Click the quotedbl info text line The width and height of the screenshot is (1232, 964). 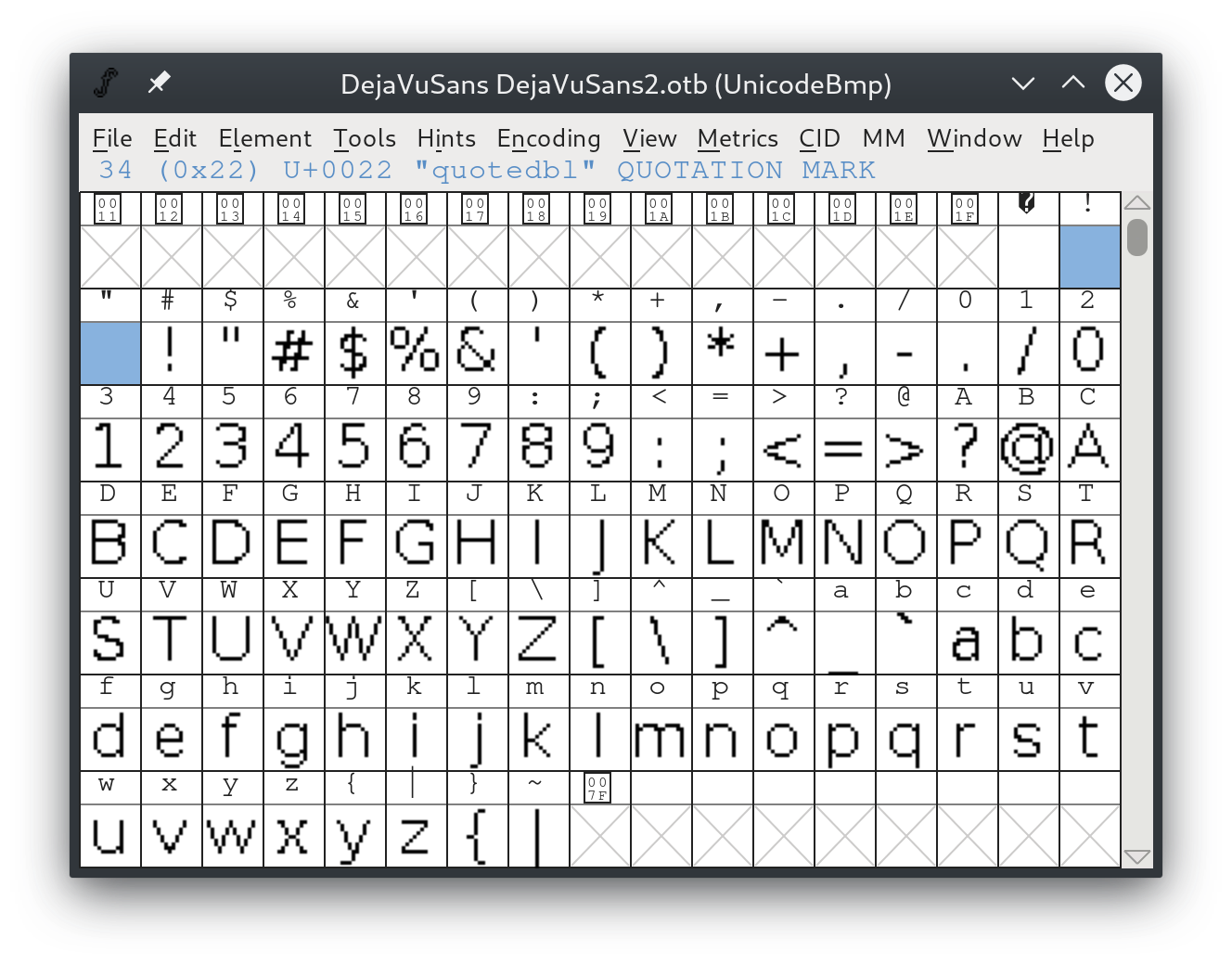pos(482,170)
